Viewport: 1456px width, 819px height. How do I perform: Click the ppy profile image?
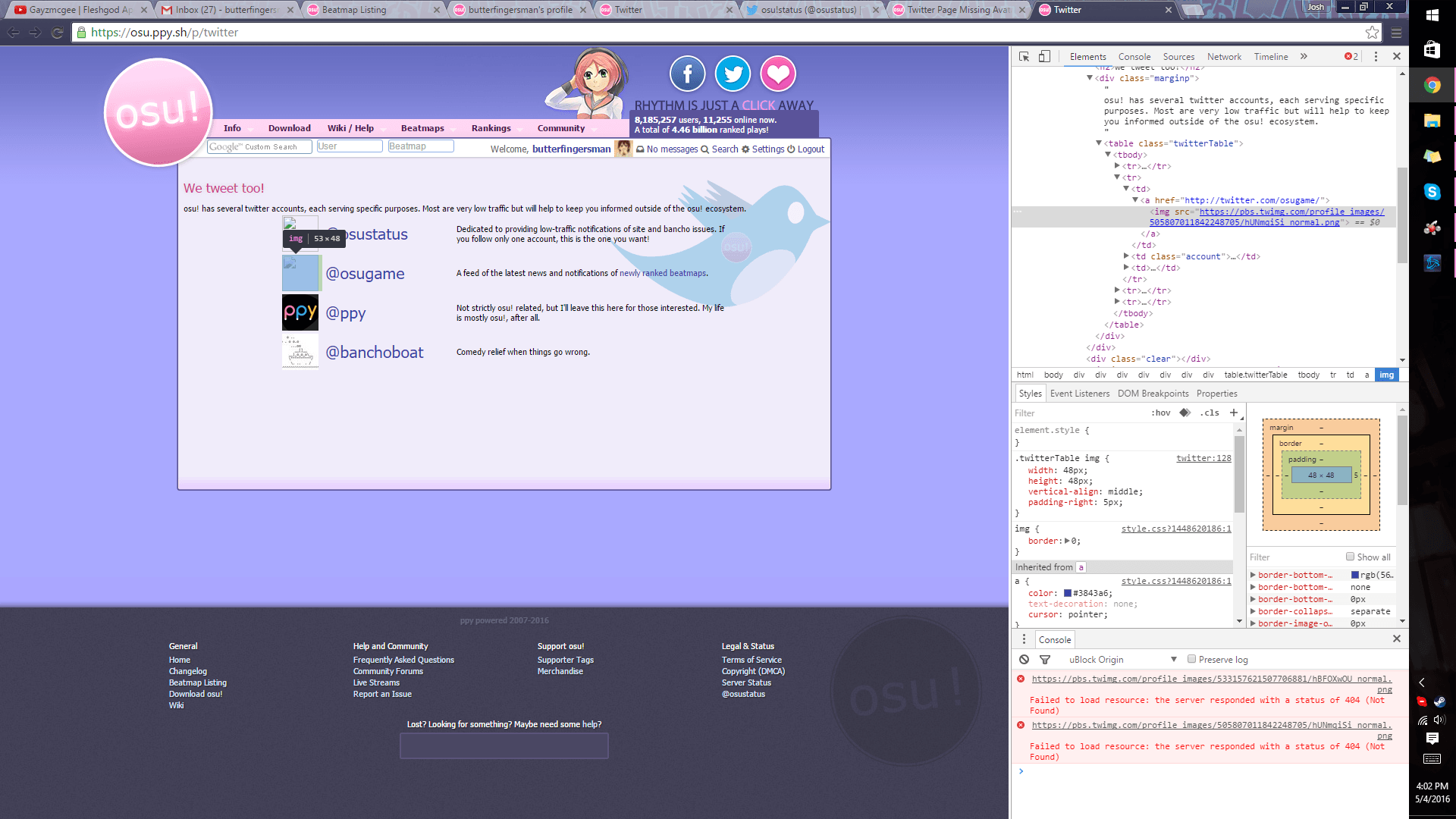(300, 312)
